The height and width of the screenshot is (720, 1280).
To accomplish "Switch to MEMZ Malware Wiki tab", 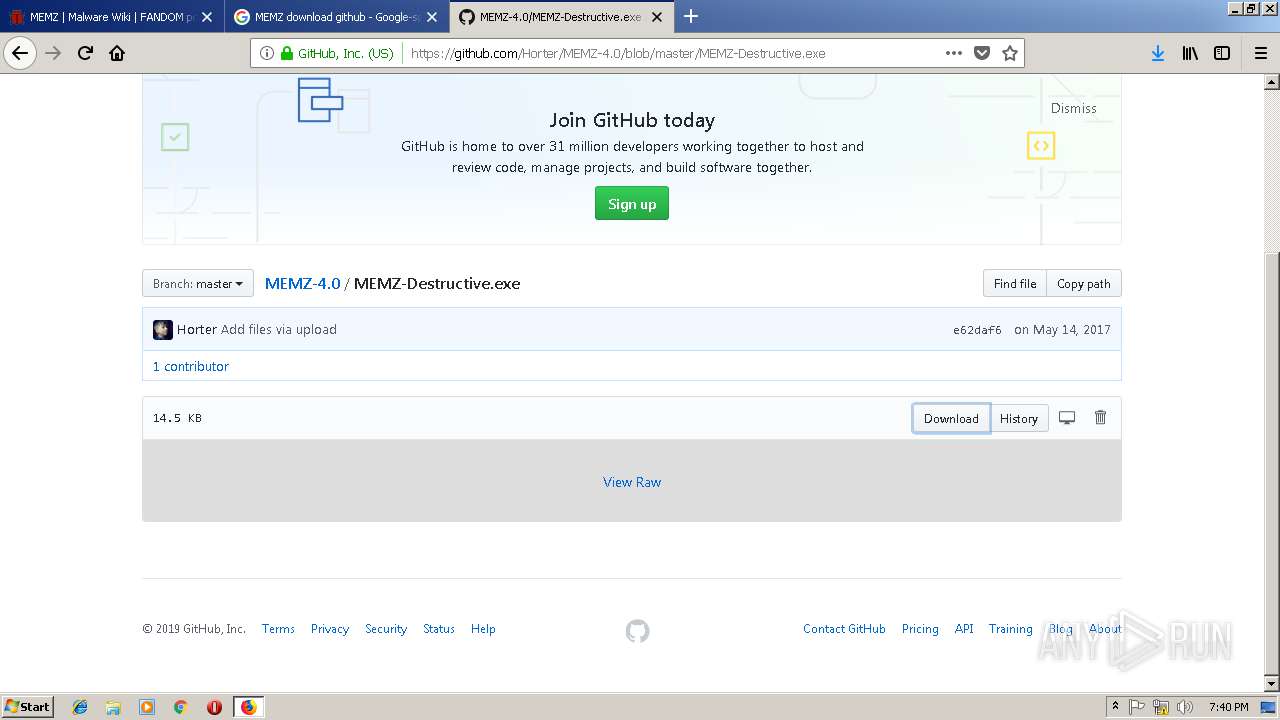I will pyautogui.click(x=112, y=17).
